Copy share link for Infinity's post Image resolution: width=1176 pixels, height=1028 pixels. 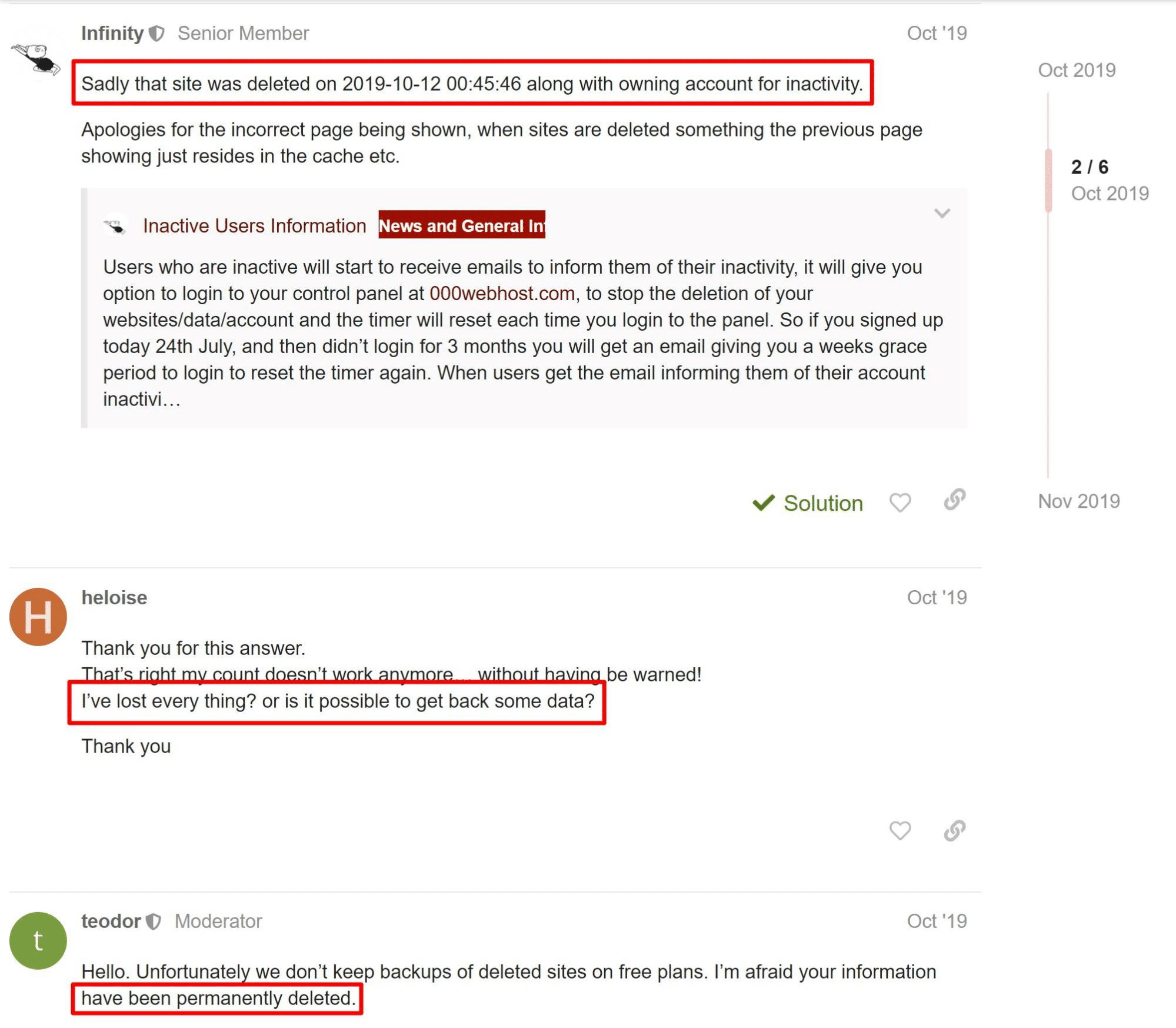[954, 500]
